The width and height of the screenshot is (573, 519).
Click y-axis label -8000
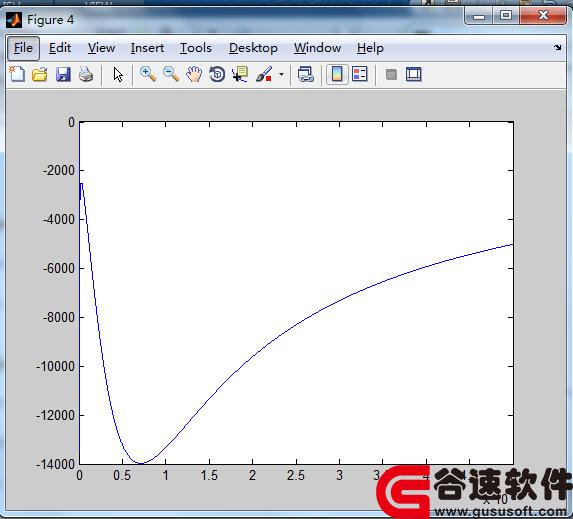tap(59, 318)
